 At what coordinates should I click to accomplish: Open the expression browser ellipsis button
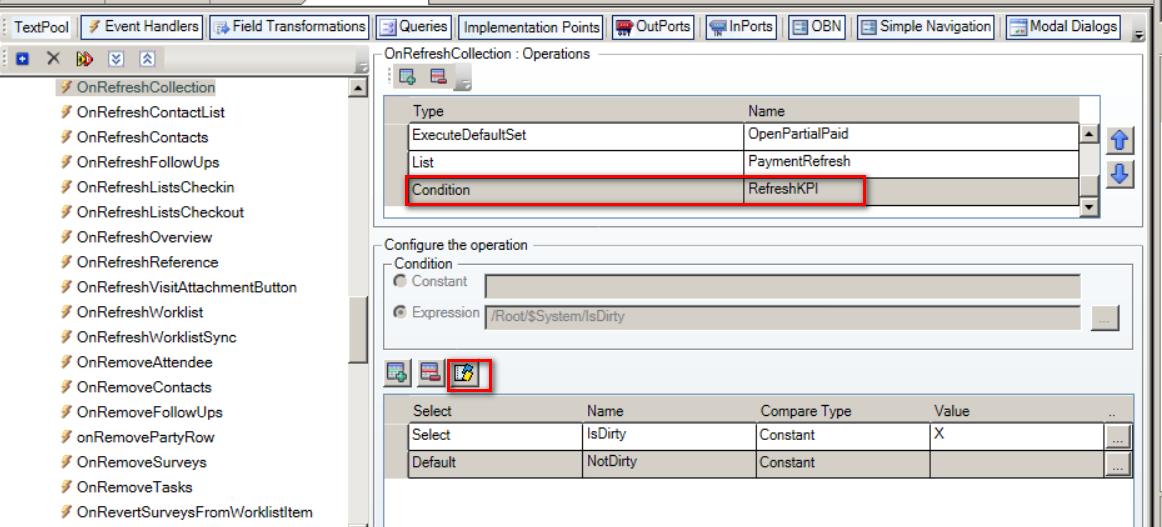[1104, 319]
